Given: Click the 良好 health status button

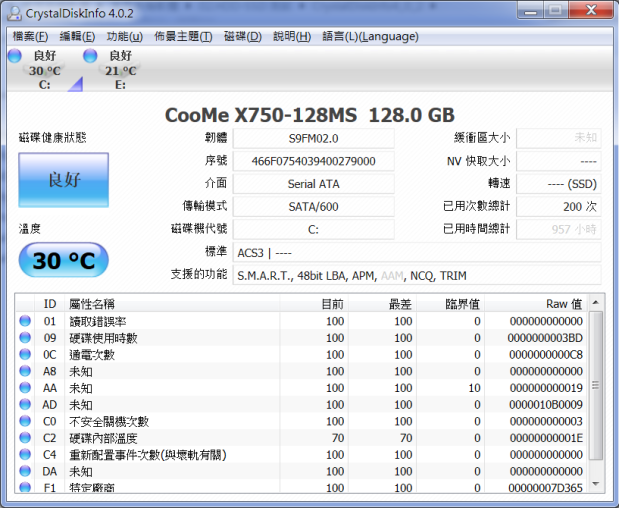Looking at the screenshot, I should point(64,180).
